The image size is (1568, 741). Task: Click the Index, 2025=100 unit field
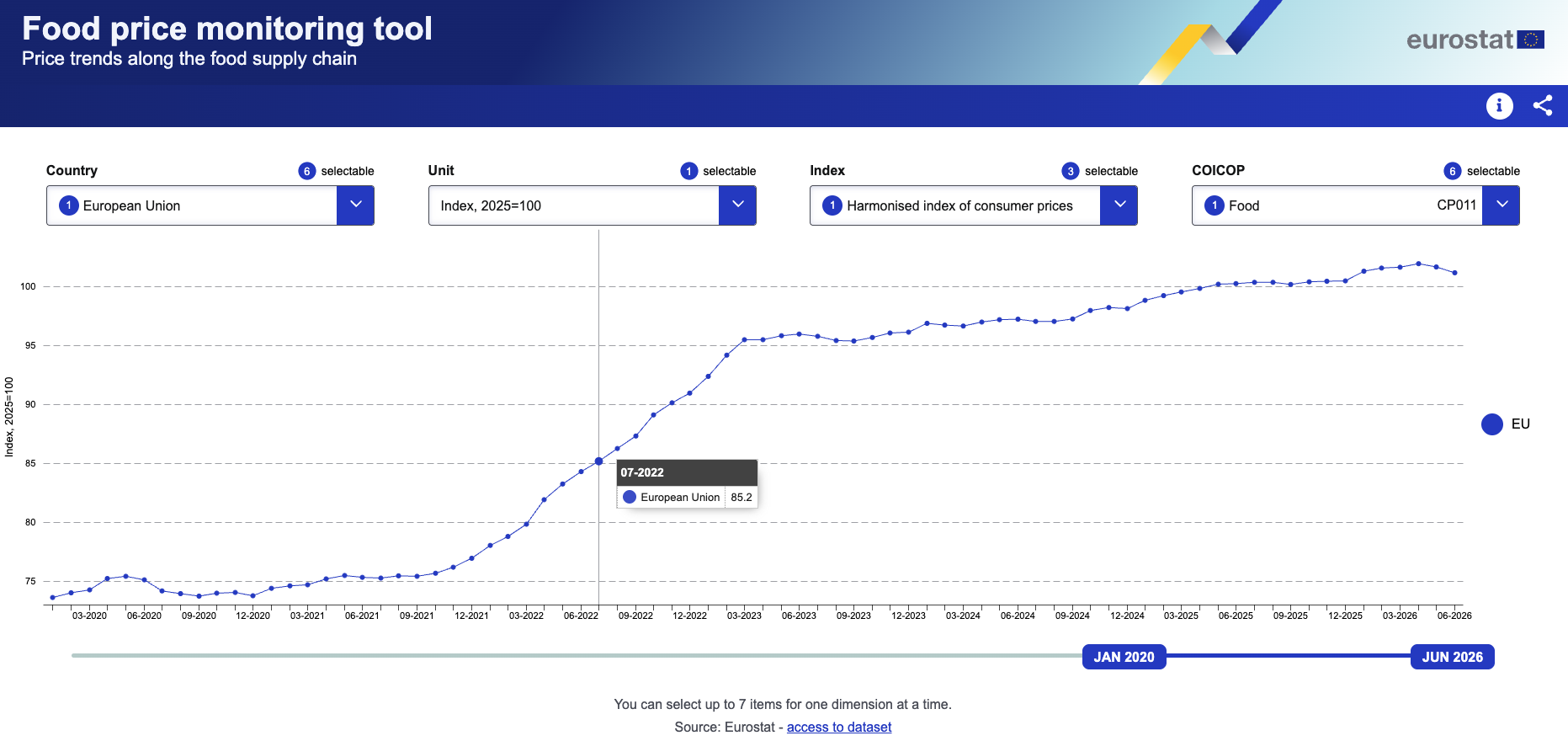coord(574,205)
